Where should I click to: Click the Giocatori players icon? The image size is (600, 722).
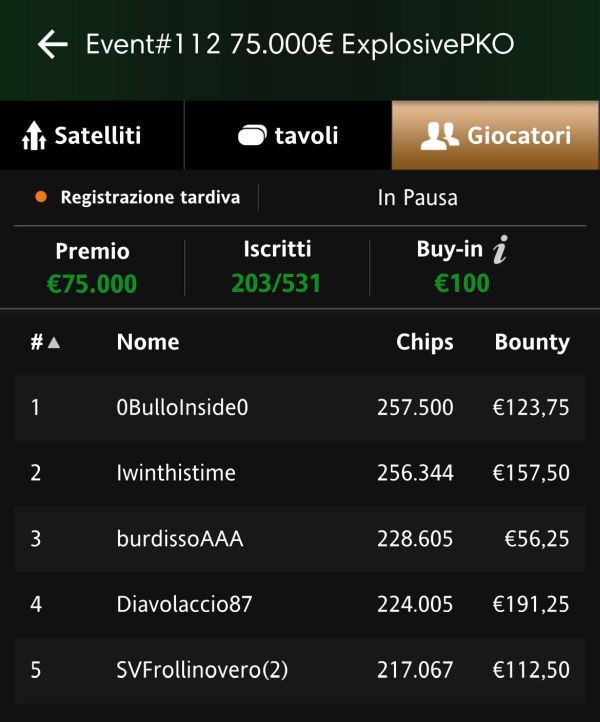tap(439, 135)
